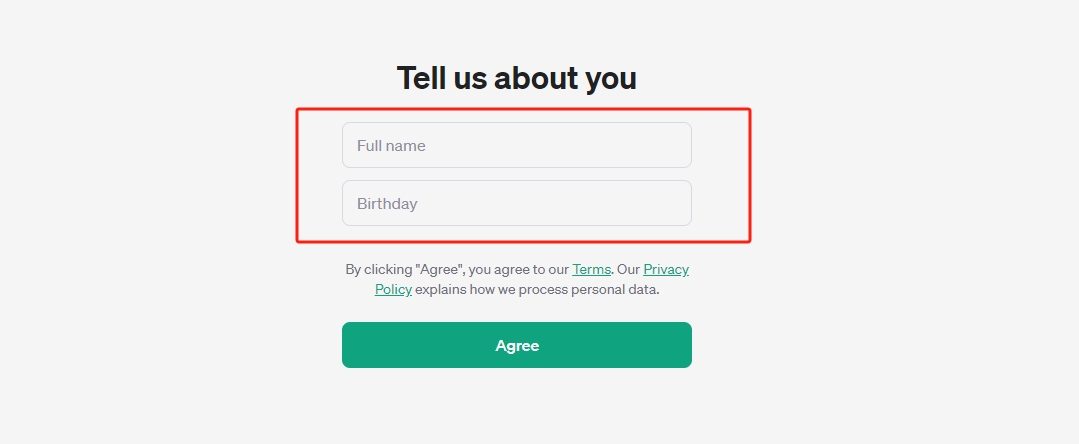Click the Full name input field
1079x444 pixels.
516,145
